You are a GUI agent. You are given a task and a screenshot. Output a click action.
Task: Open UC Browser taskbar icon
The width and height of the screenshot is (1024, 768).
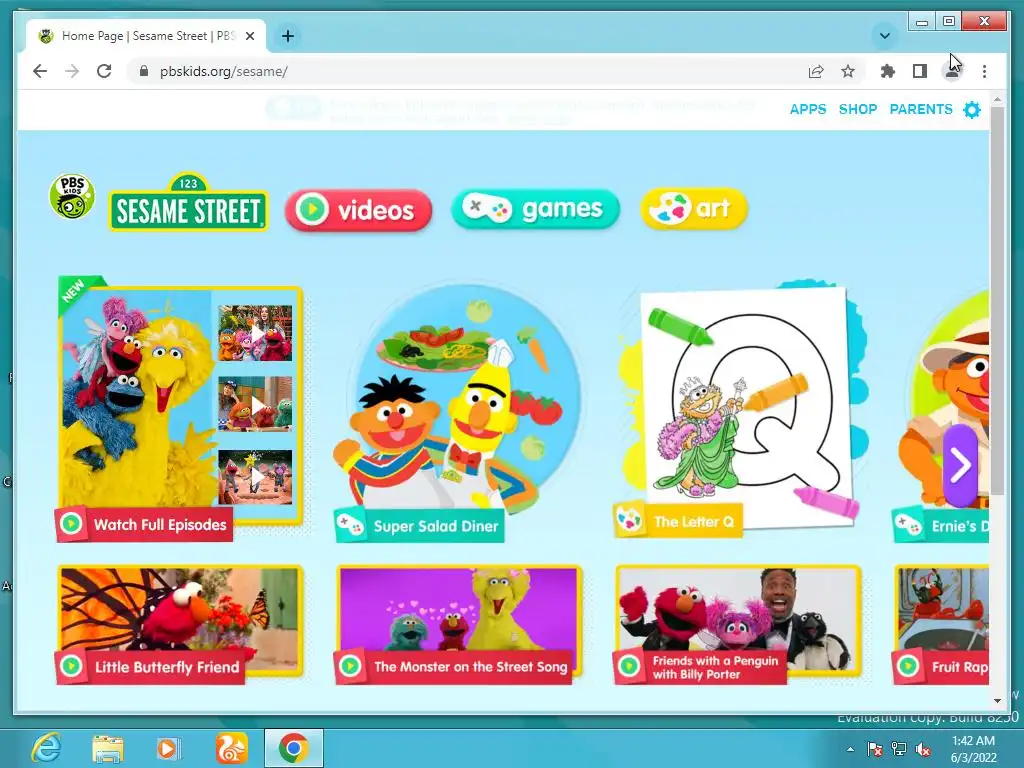click(231, 748)
